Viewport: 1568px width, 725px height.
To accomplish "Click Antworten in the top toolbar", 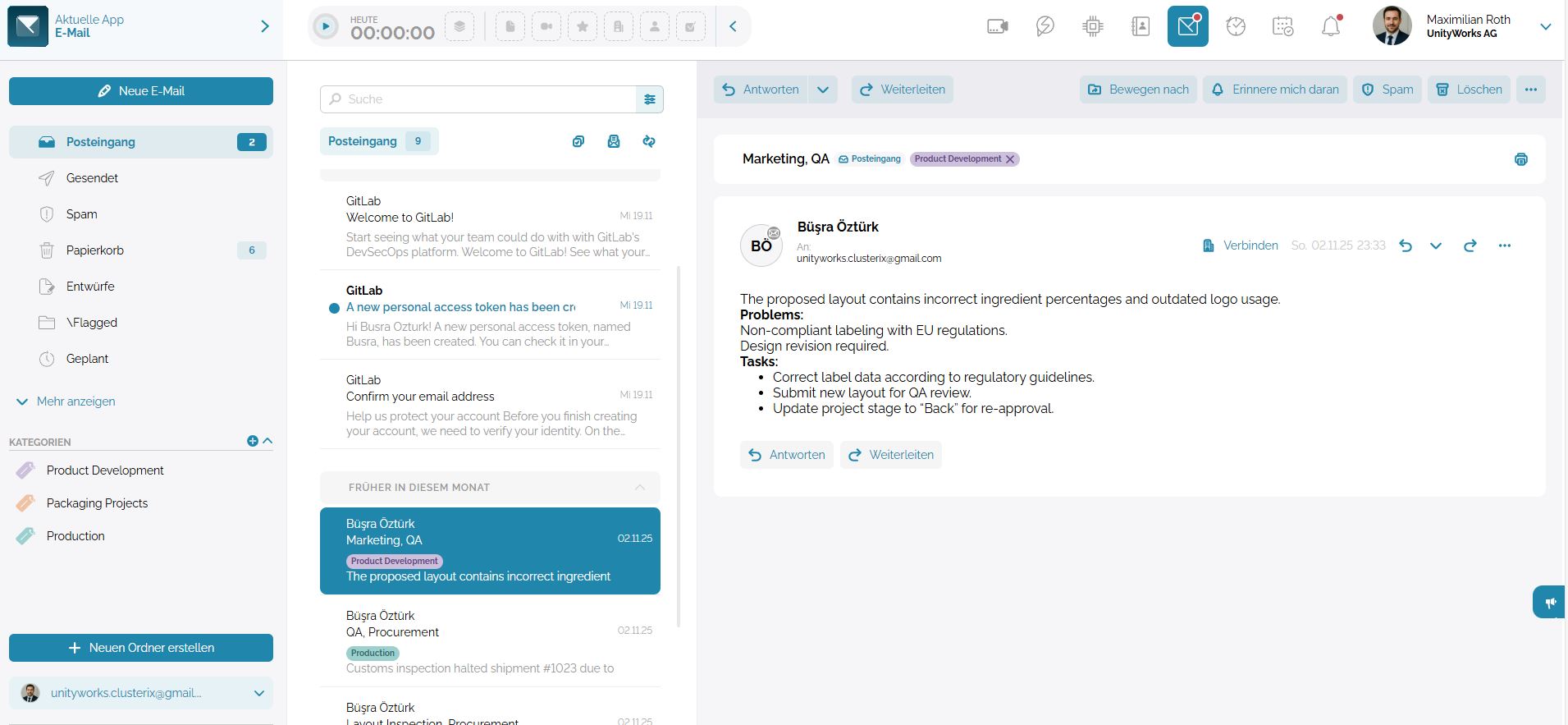I will (x=761, y=89).
